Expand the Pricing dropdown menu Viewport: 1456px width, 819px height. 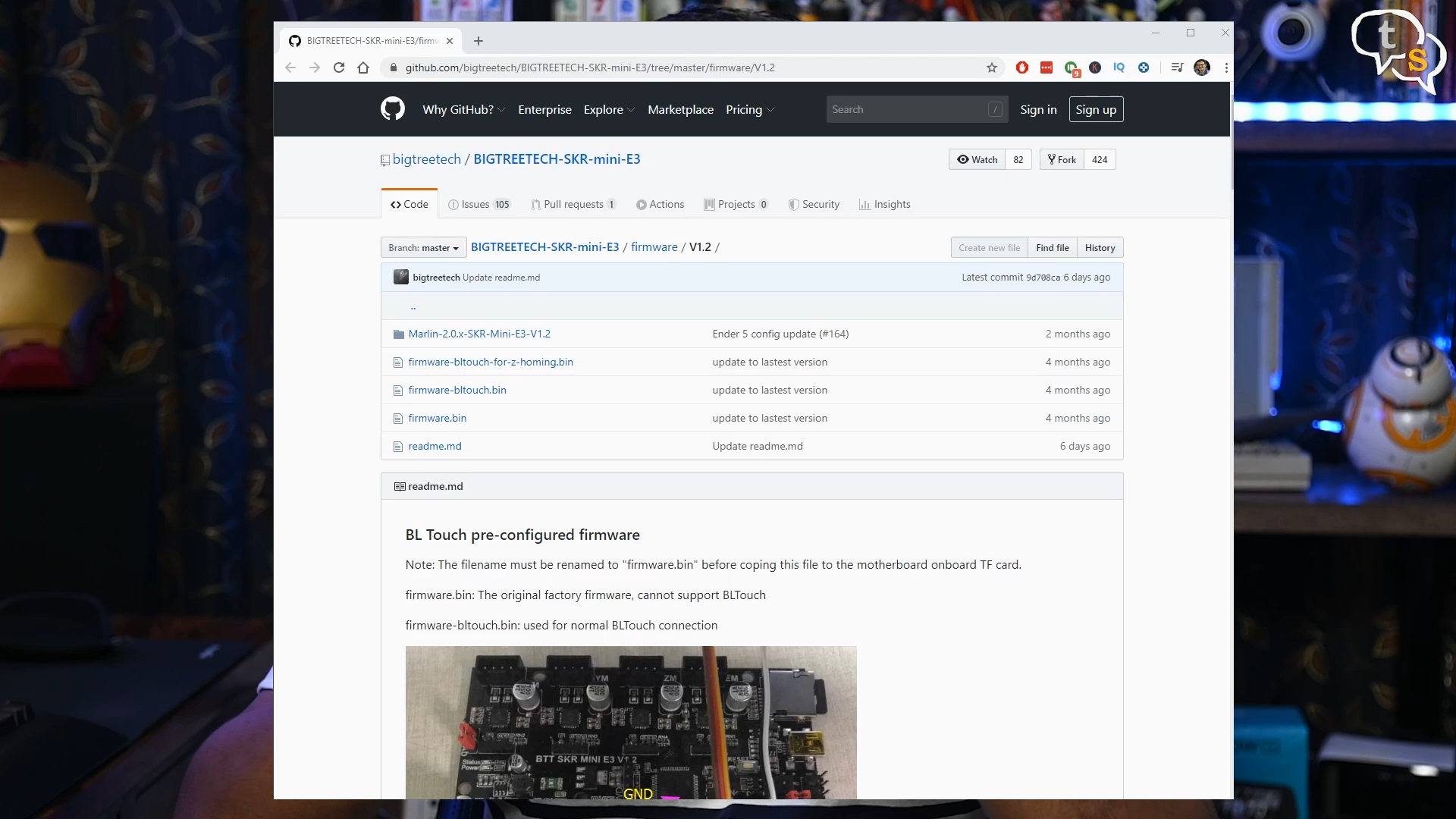pyautogui.click(x=749, y=109)
